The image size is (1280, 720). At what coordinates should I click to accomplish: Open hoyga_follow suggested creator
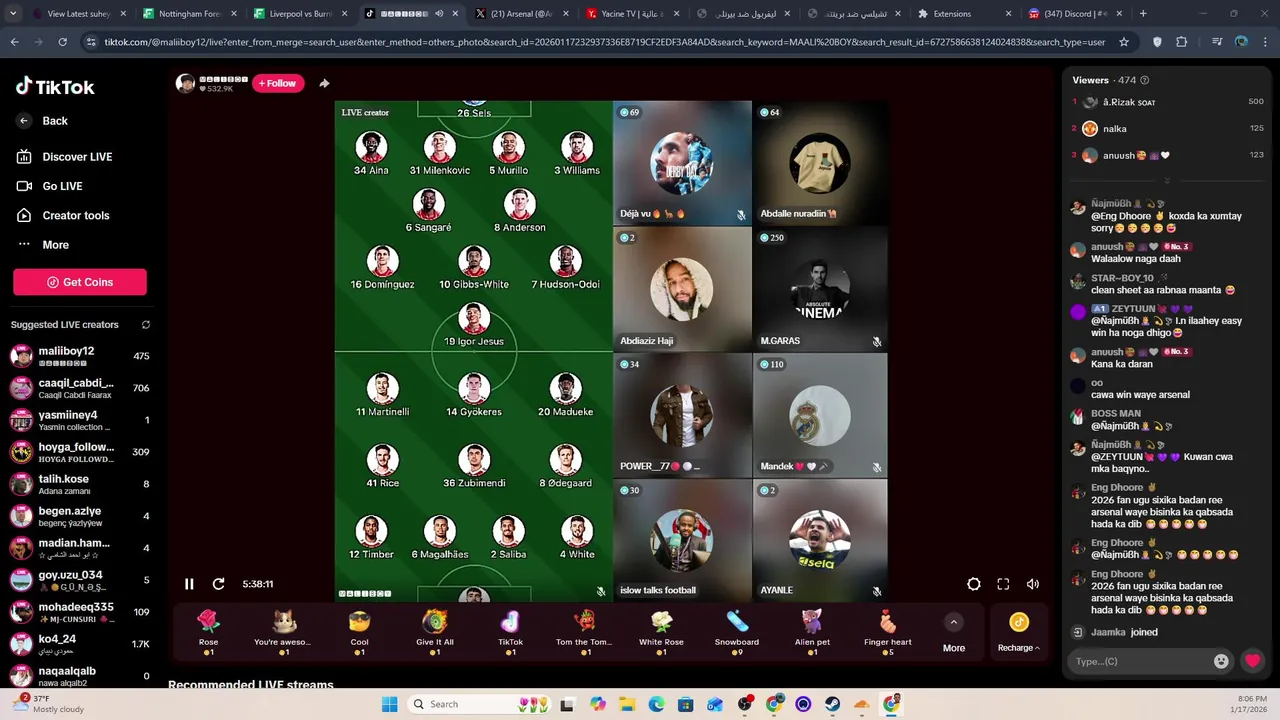(x=80, y=452)
